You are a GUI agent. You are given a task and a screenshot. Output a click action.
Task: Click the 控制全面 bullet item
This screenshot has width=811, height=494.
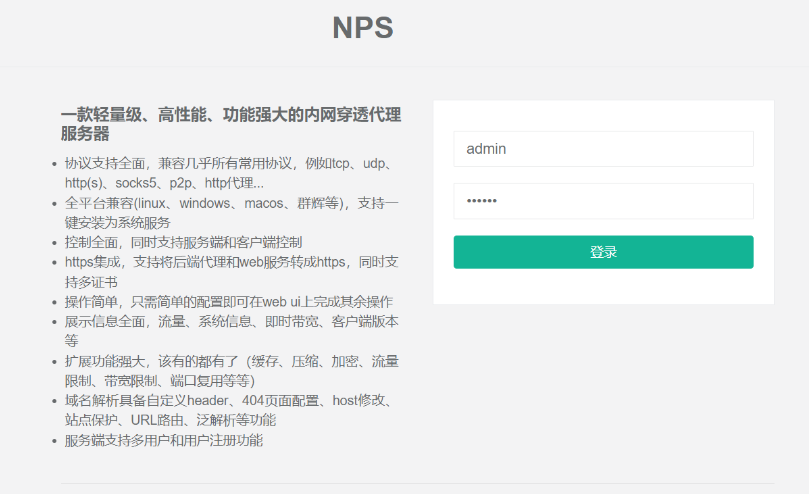(x=183, y=242)
